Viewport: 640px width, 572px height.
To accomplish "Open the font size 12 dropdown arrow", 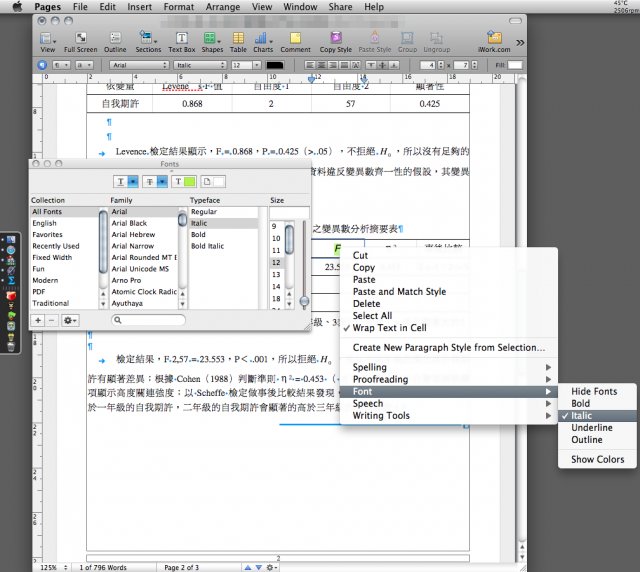I will tap(257, 65).
